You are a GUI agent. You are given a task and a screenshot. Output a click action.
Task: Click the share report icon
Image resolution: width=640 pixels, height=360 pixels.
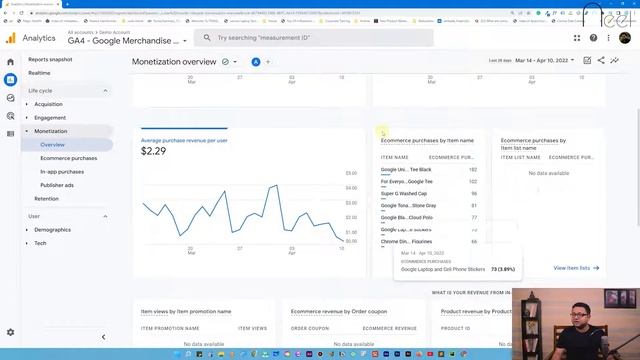[601, 60]
